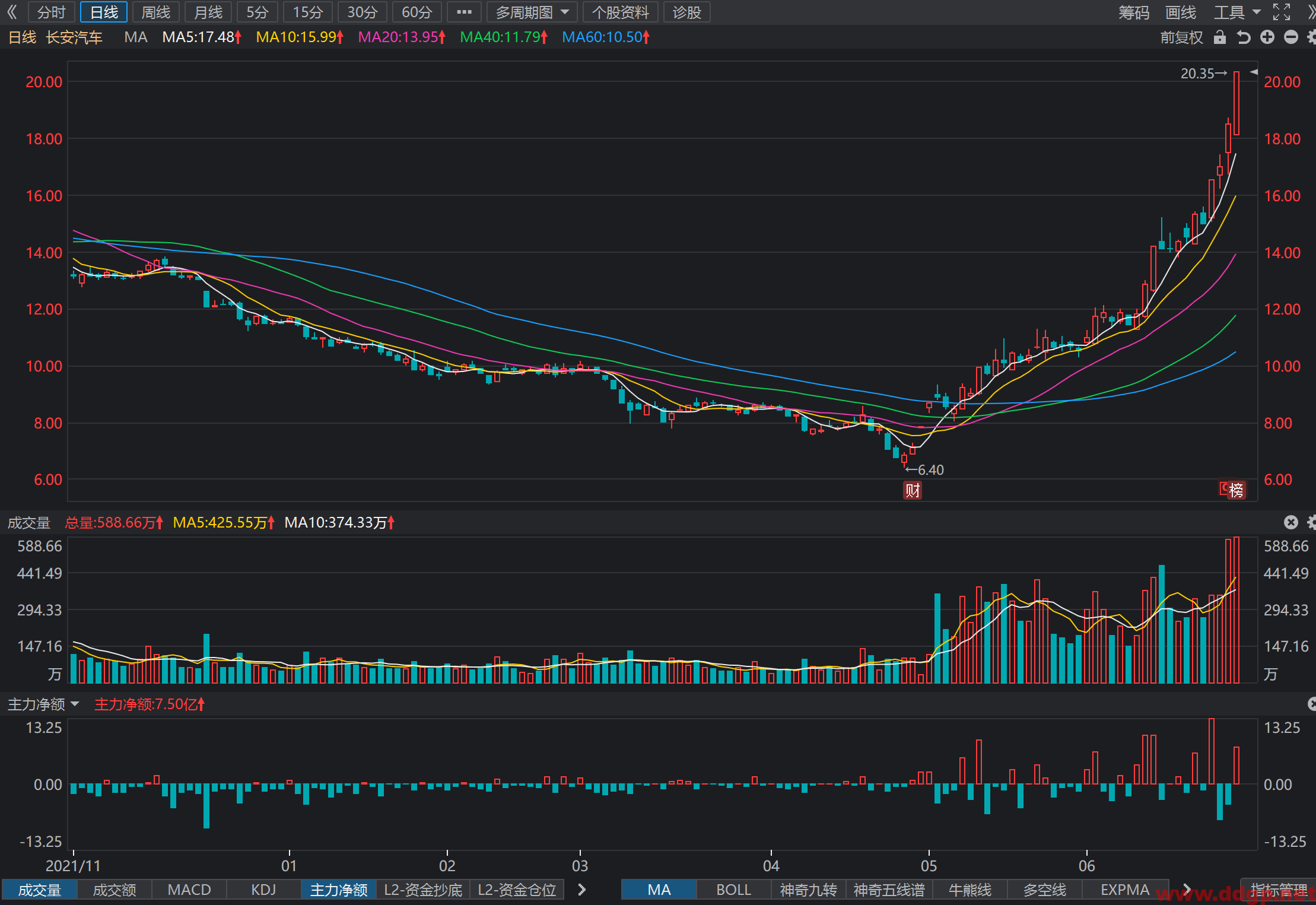Image resolution: width=1316 pixels, height=905 pixels.
Task: Click the volume MA5:425.55万 label
Action: [x=224, y=522]
